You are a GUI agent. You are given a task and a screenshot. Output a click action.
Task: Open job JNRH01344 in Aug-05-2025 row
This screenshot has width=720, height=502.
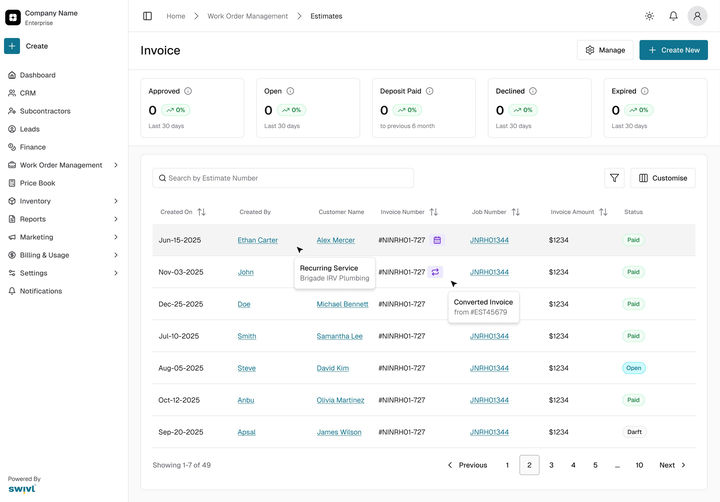point(489,368)
